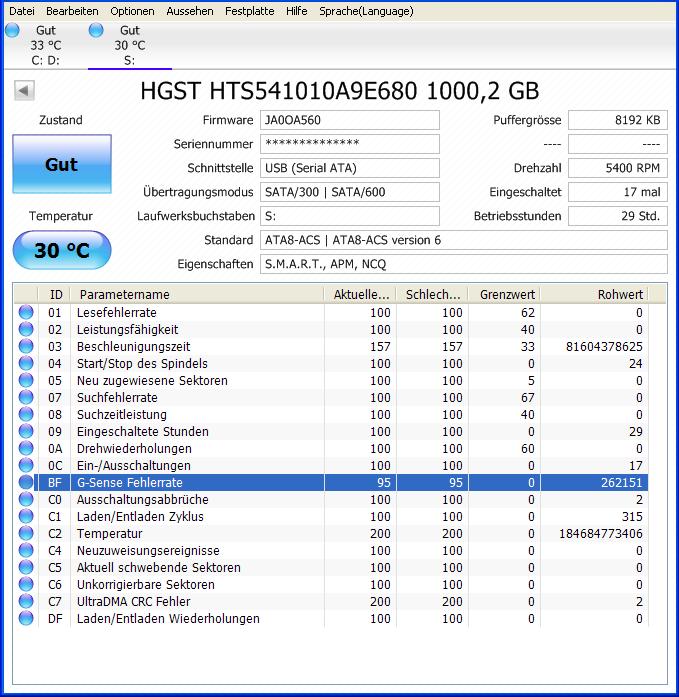This screenshot has height=697, width=679.
Task: Click the Eingeschaltet value 17 mal
Action: [x=618, y=192]
